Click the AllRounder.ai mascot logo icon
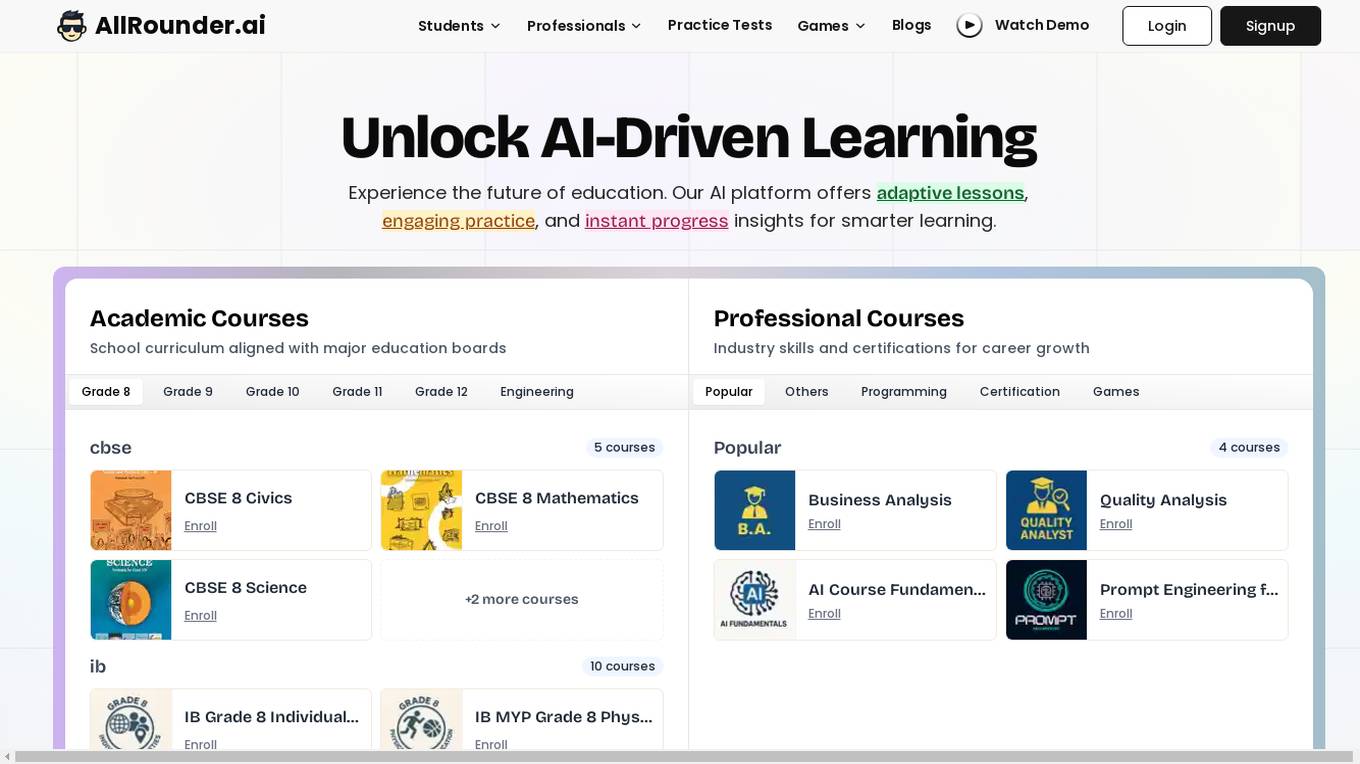This screenshot has height=764, width=1360. click(x=72, y=26)
